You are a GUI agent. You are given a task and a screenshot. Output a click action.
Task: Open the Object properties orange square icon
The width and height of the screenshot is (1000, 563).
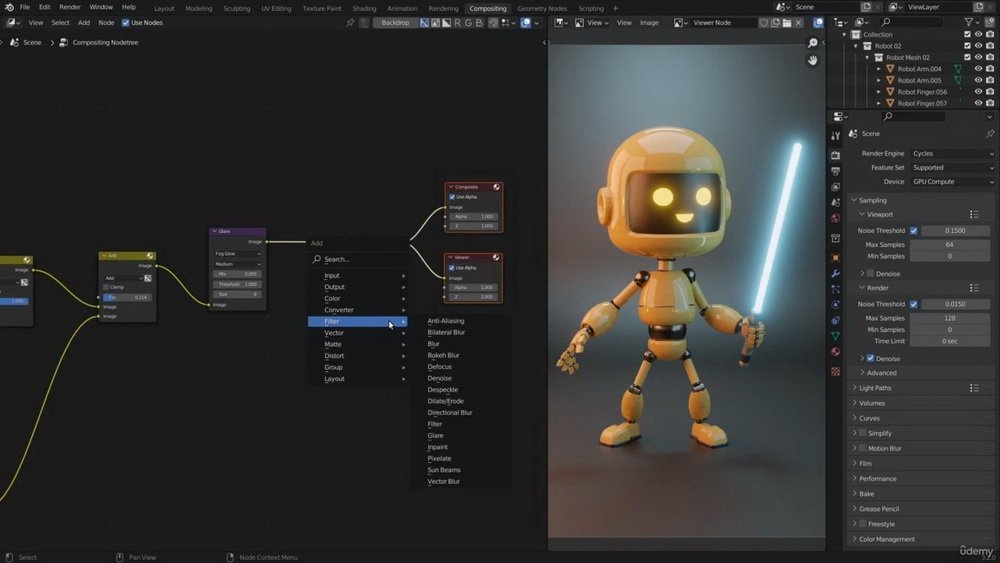(835, 258)
